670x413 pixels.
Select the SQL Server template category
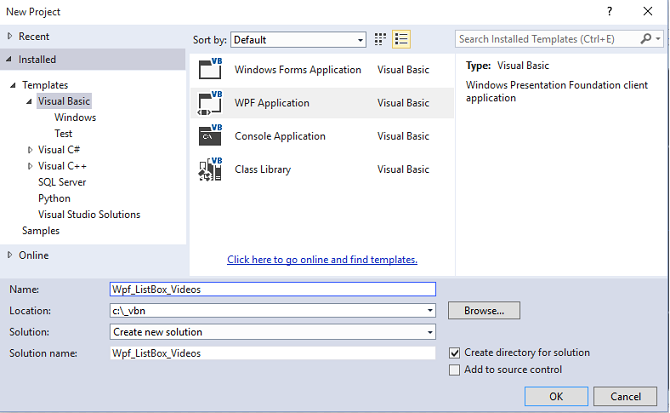[62, 182]
